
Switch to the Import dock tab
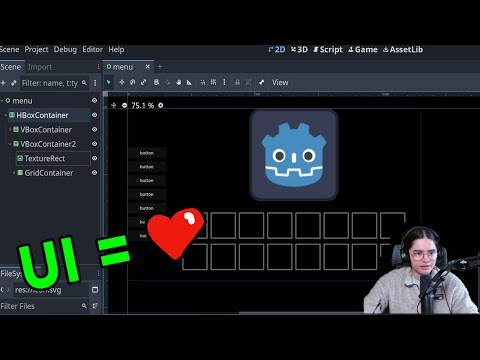(x=40, y=67)
